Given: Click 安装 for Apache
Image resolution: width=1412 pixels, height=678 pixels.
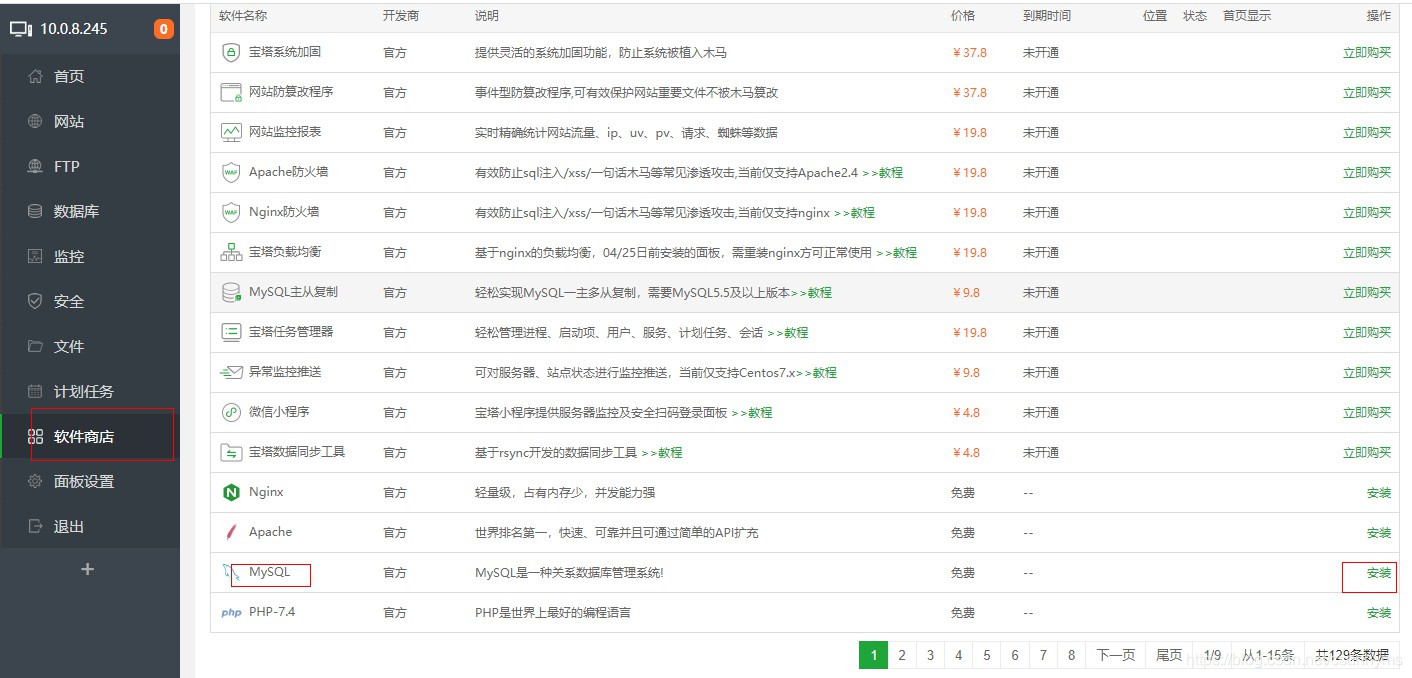Looking at the screenshot, I should 1379,532.
